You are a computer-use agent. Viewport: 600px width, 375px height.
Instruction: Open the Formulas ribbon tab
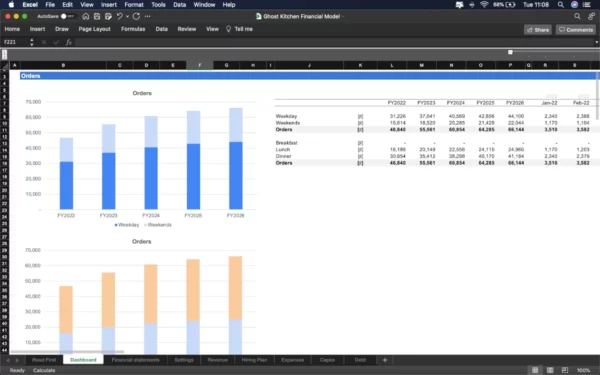tap(133, 29)
